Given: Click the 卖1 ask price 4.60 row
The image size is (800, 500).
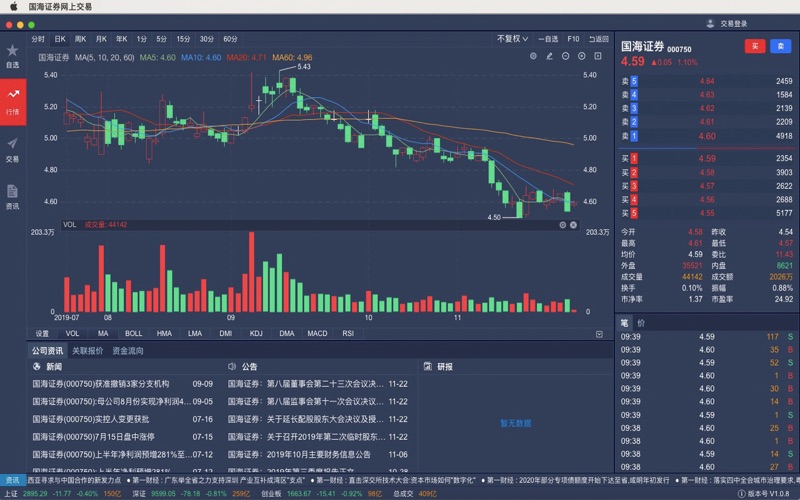Looking at the screenshot, I should pos(707,136).
